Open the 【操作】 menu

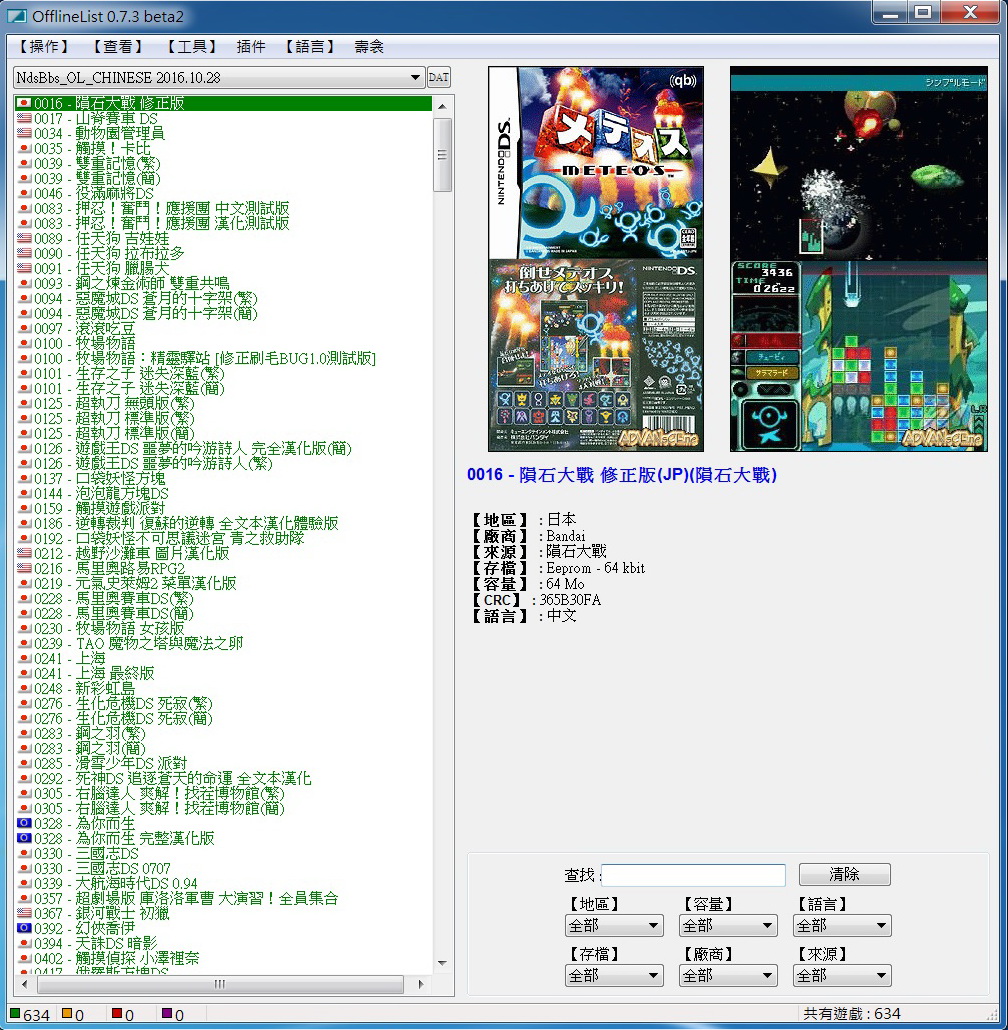click(x=43, y=47)
